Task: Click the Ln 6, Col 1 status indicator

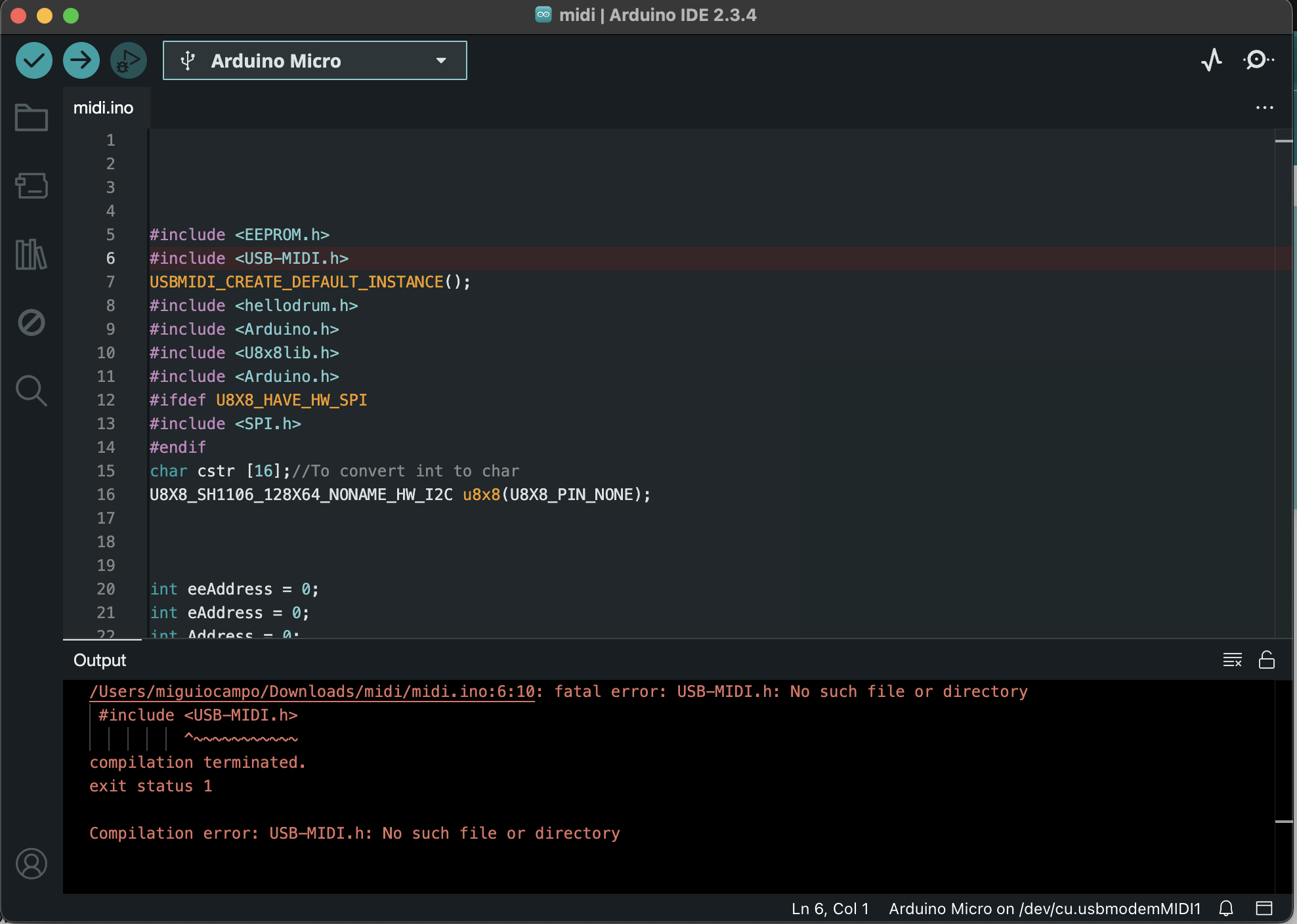Action: pyautogui.click(x=830, y=908)
